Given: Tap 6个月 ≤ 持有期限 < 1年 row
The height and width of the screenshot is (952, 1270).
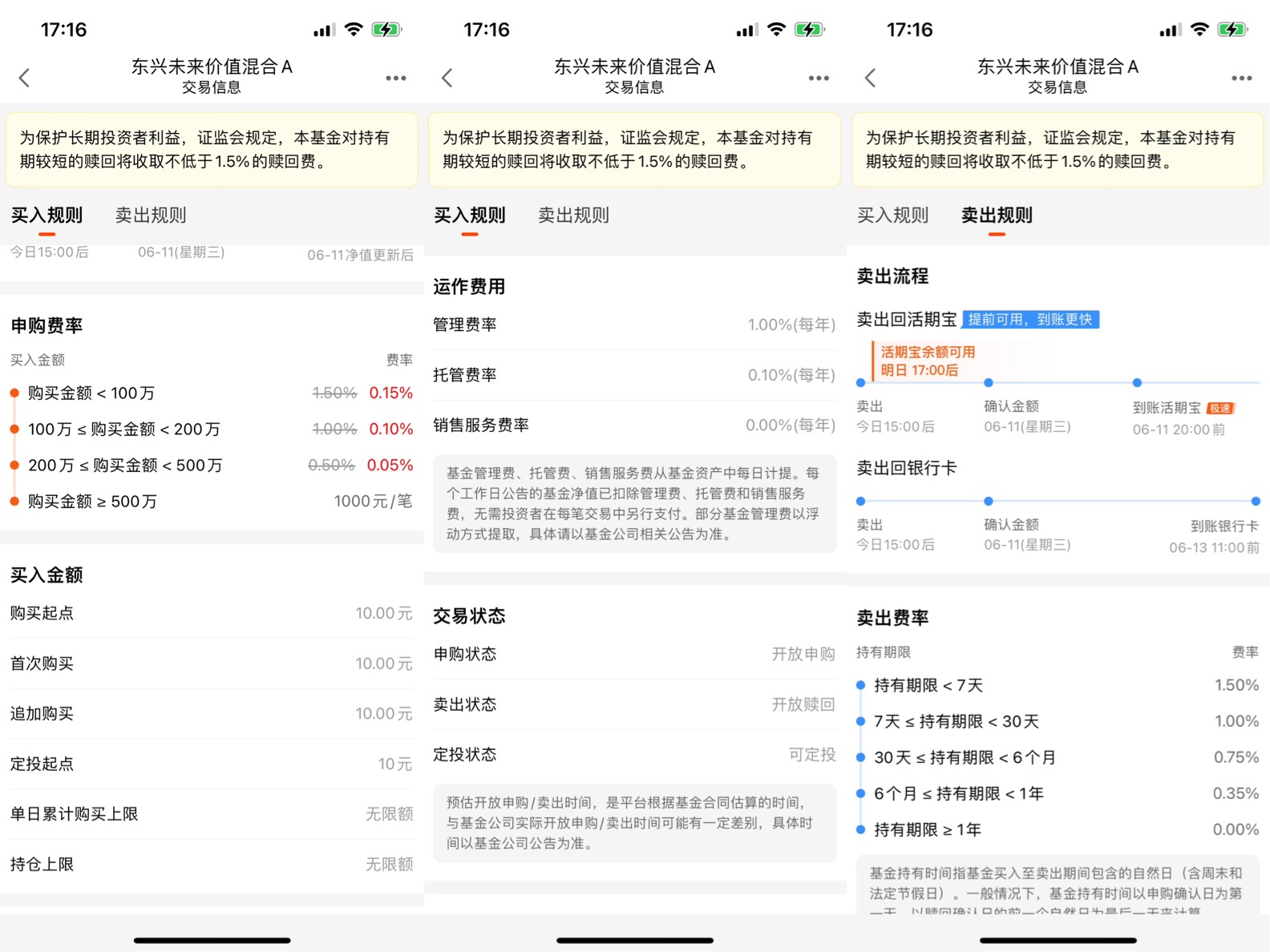Looking at the screenshot, I should pyautogui.click(x=1058, y=793).
